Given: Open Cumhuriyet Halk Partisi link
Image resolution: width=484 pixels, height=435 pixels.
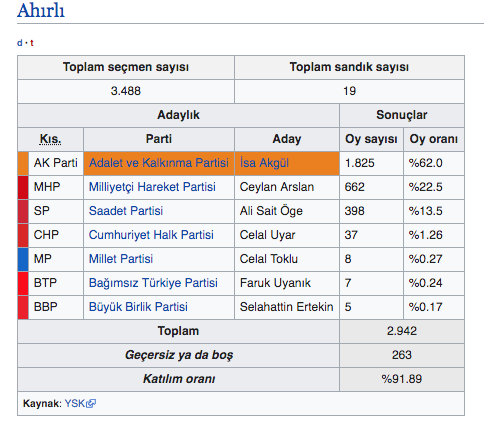Looking at the screenshot, I should pos(151,235).
